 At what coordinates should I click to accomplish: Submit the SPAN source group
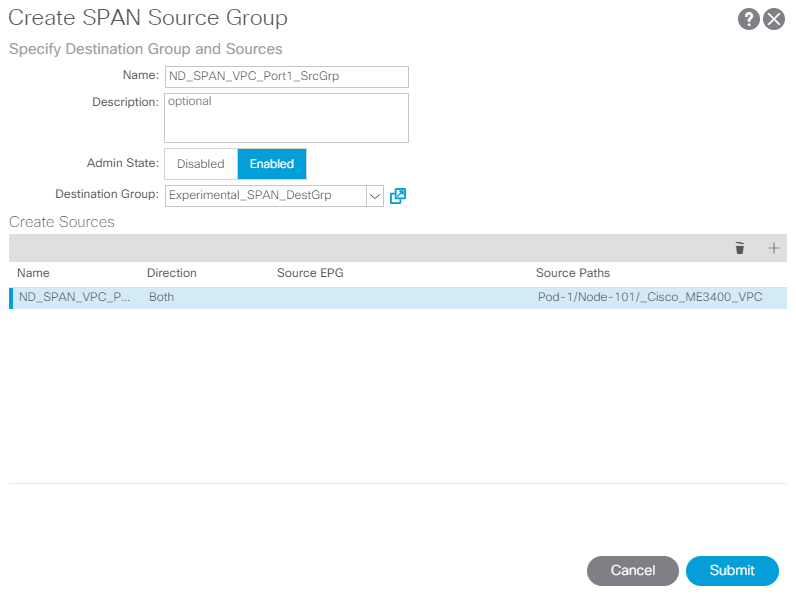point(732,571)
